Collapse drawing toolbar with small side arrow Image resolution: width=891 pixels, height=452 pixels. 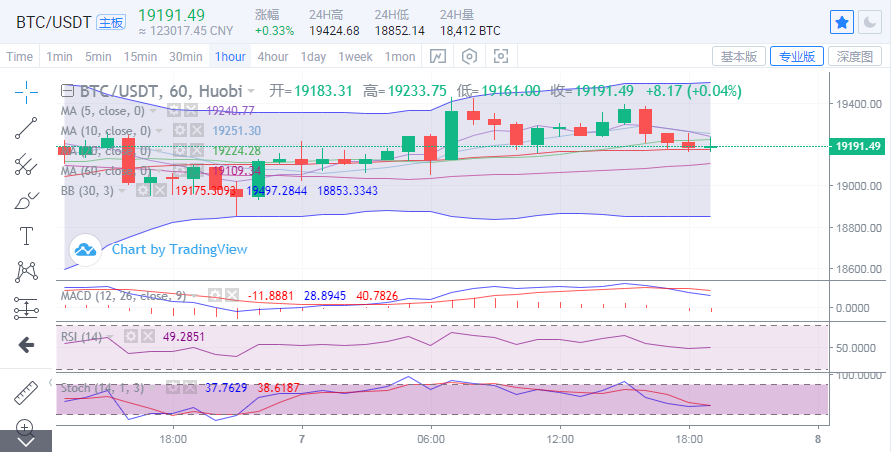click(x=51, y=382)
